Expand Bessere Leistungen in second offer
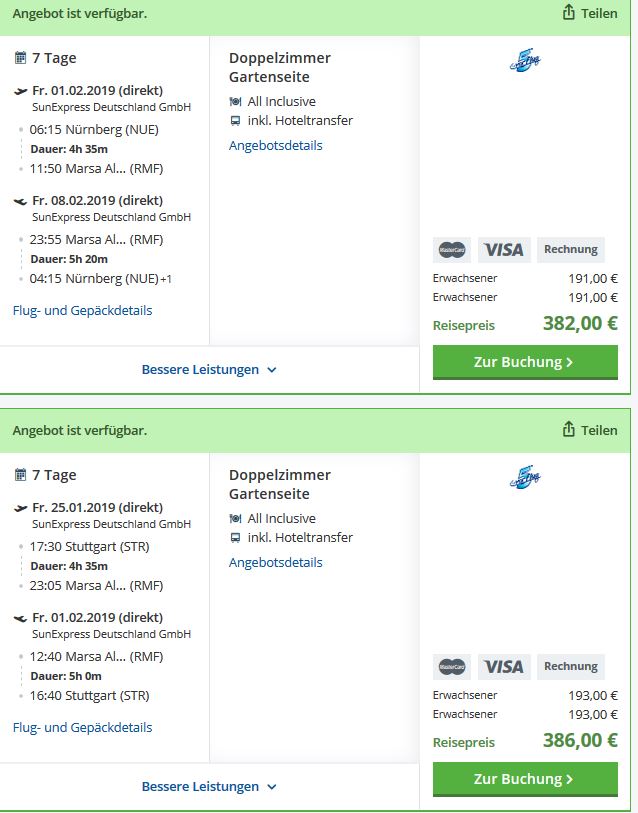The height and width of the screenshot is (813, 638). 209,787
